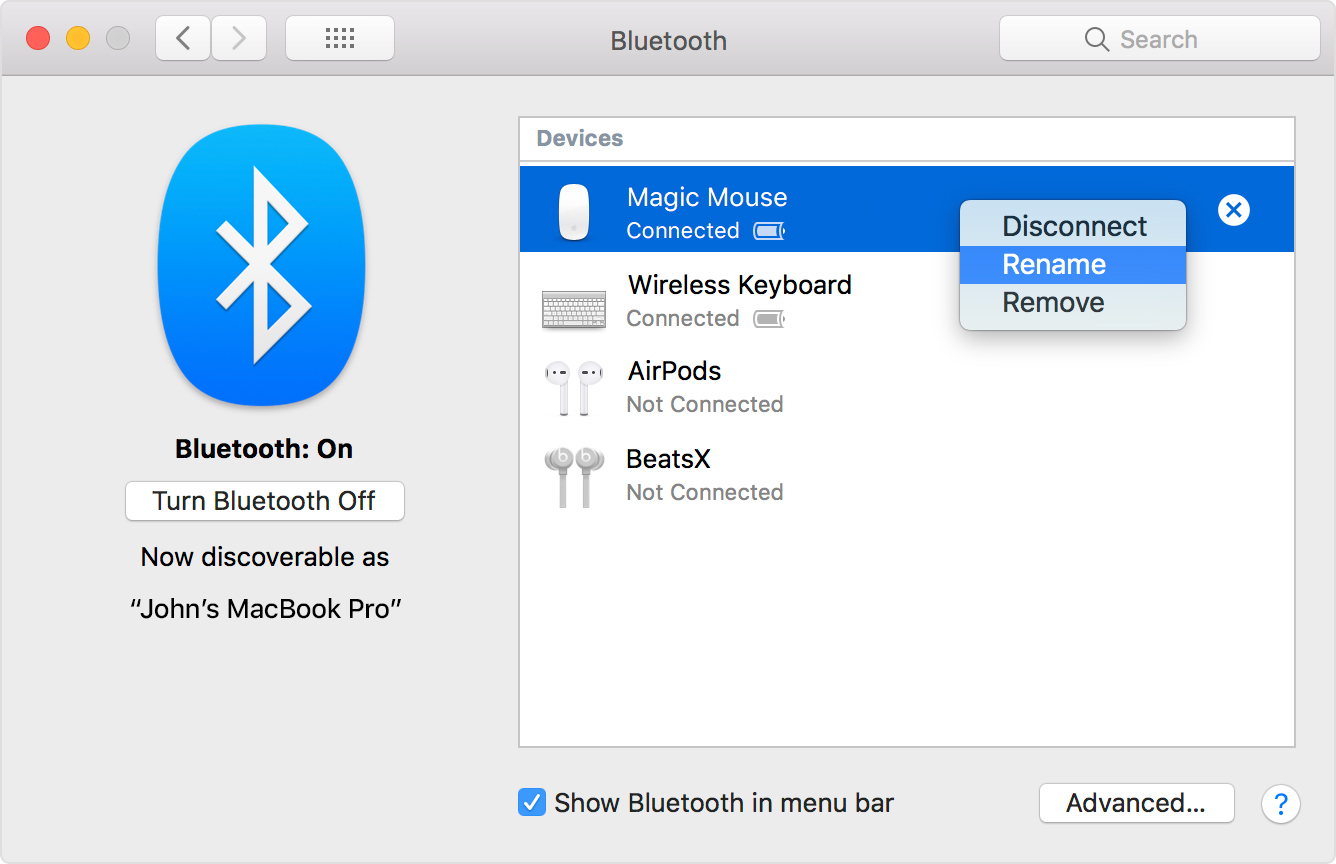The width and height of the screenshot is (1336, 864).
Task: Click the back navigation arrow
Action: [x=182, y=37]
